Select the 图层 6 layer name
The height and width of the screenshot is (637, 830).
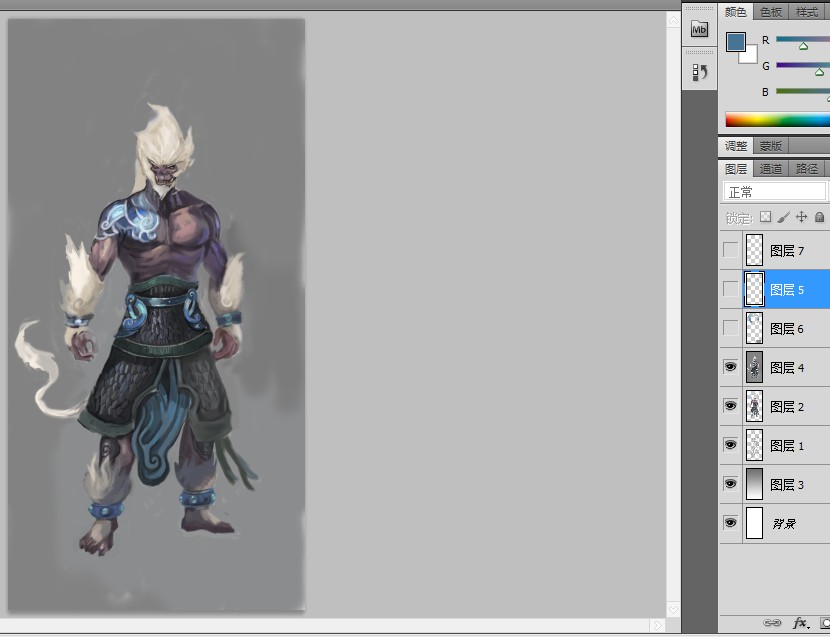pyautogui.click(x=787, y=329)
